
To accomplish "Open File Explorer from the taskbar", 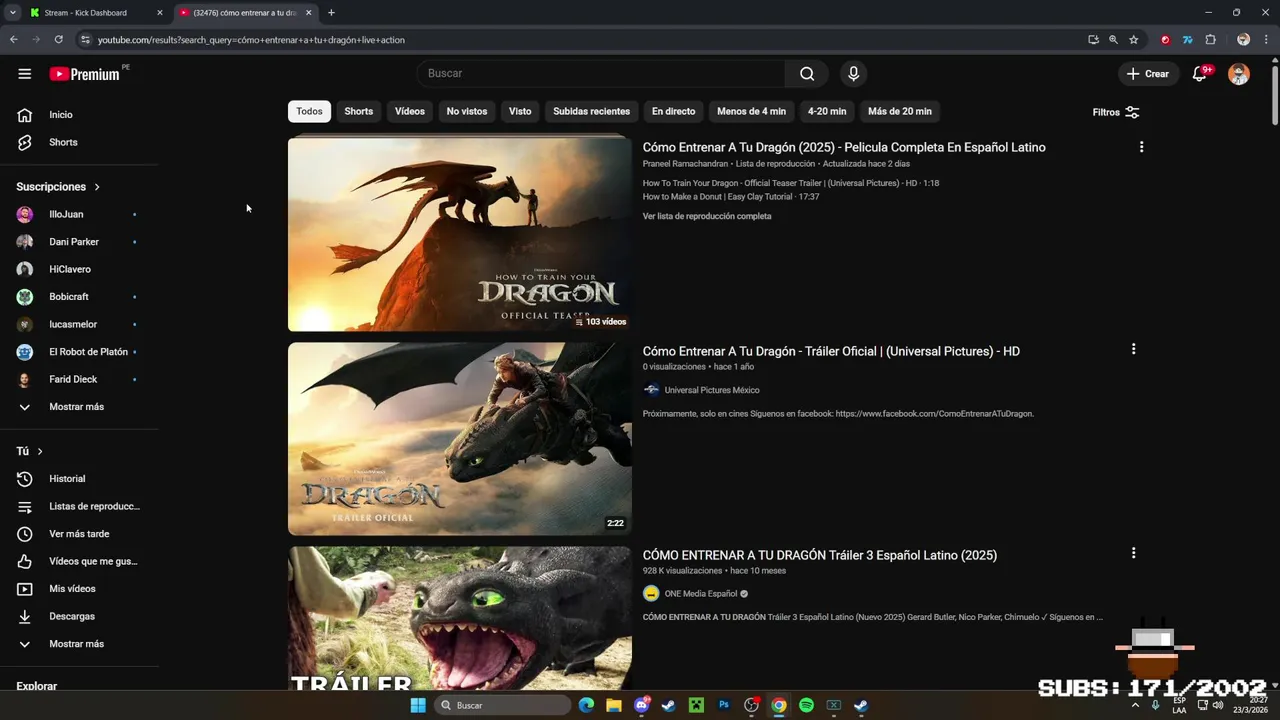I will (x=614, y=705).
